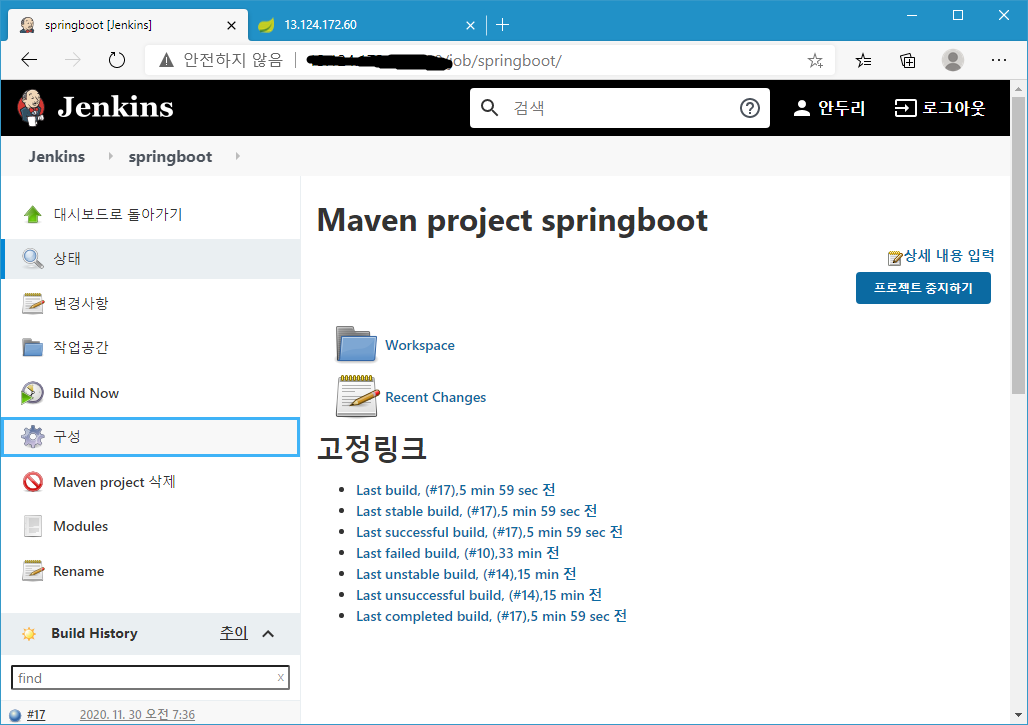Switch to the 13.124.172.60 browser tab

365,25
